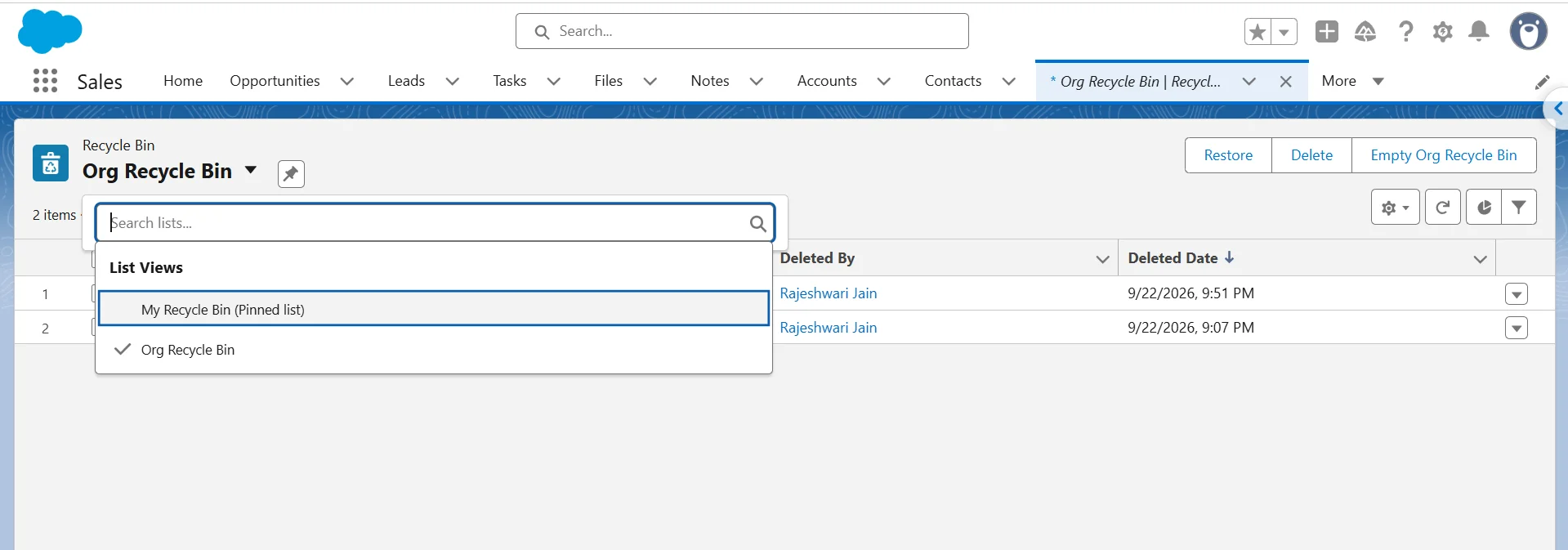Open the More navigation menu
This screenshot has height=550, width=1568.
tap(1352, 81)
